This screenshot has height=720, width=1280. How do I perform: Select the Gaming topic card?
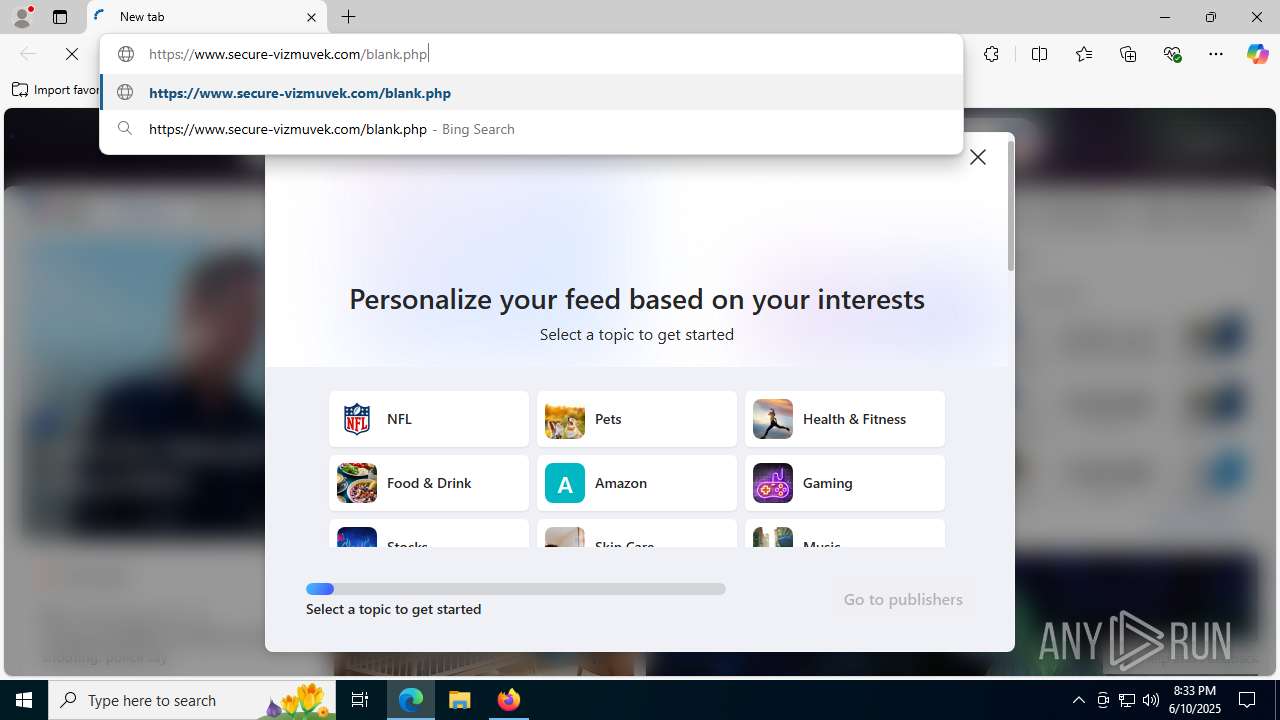845,483
